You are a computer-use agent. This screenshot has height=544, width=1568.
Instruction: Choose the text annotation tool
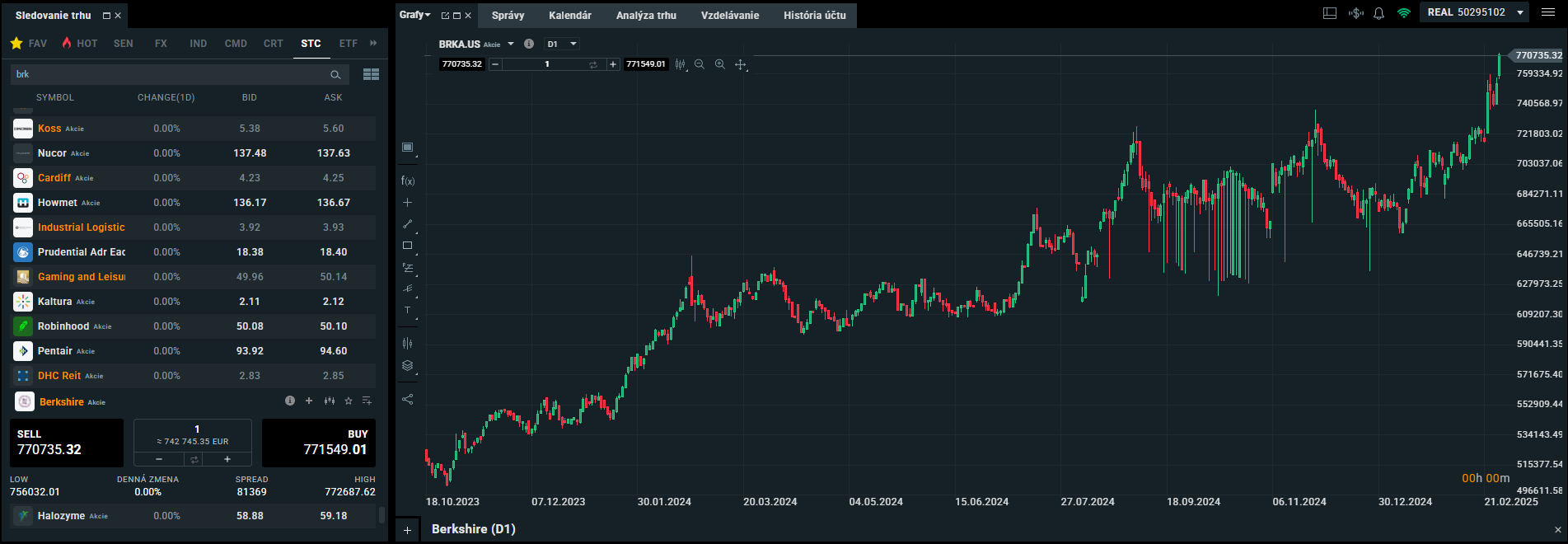407,311
